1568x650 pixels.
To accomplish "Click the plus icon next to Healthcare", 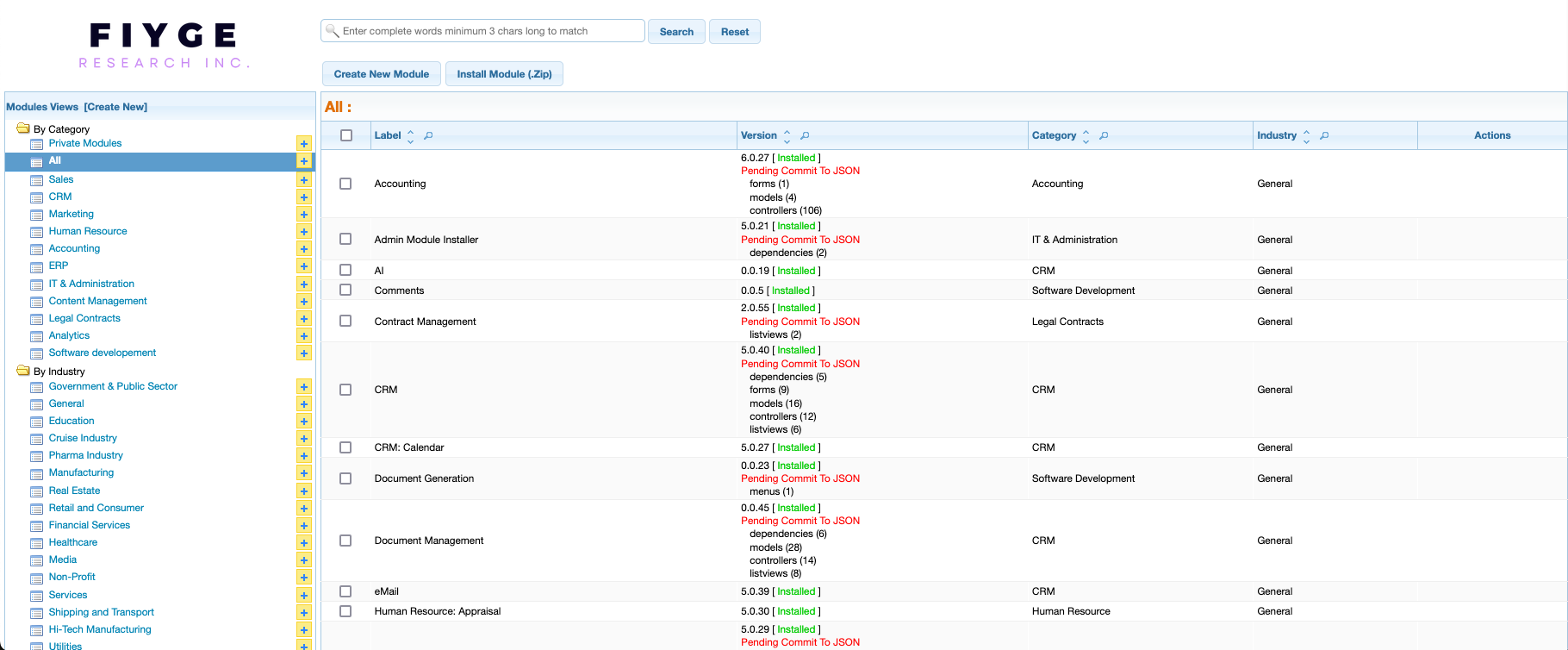I will (303, 542).
